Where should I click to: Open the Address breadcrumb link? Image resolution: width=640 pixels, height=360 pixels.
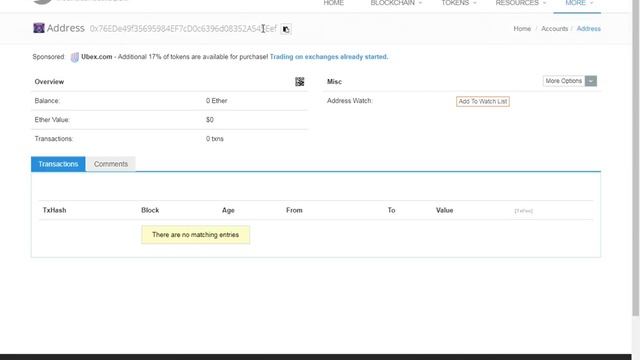pos(588,29)
